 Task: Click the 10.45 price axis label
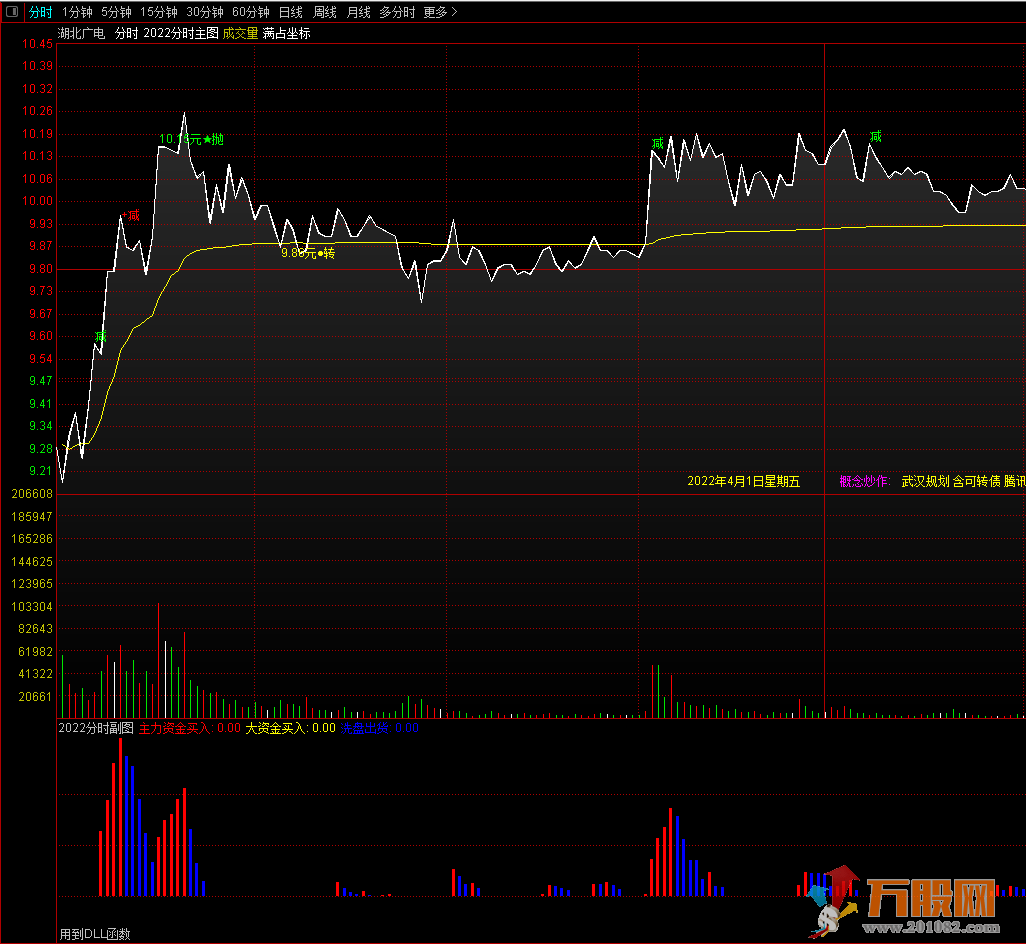click(37, 44)
